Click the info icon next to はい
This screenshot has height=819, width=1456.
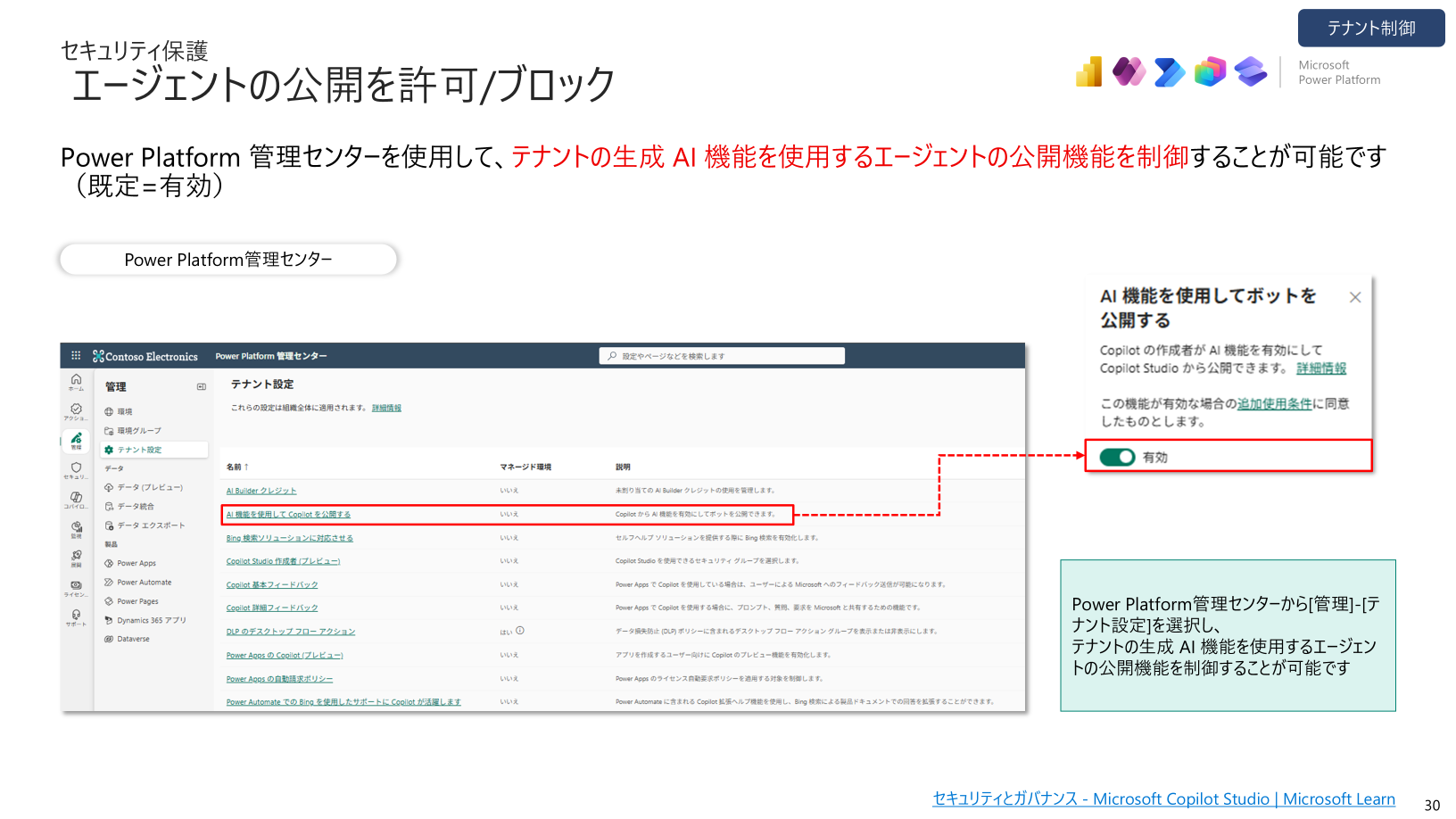coord(520,631)
